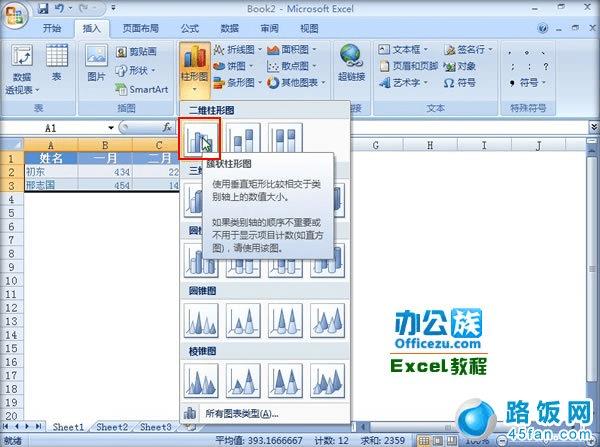
Task: Switch to Page Layout view in the status bar
Action: click(438, 440)
